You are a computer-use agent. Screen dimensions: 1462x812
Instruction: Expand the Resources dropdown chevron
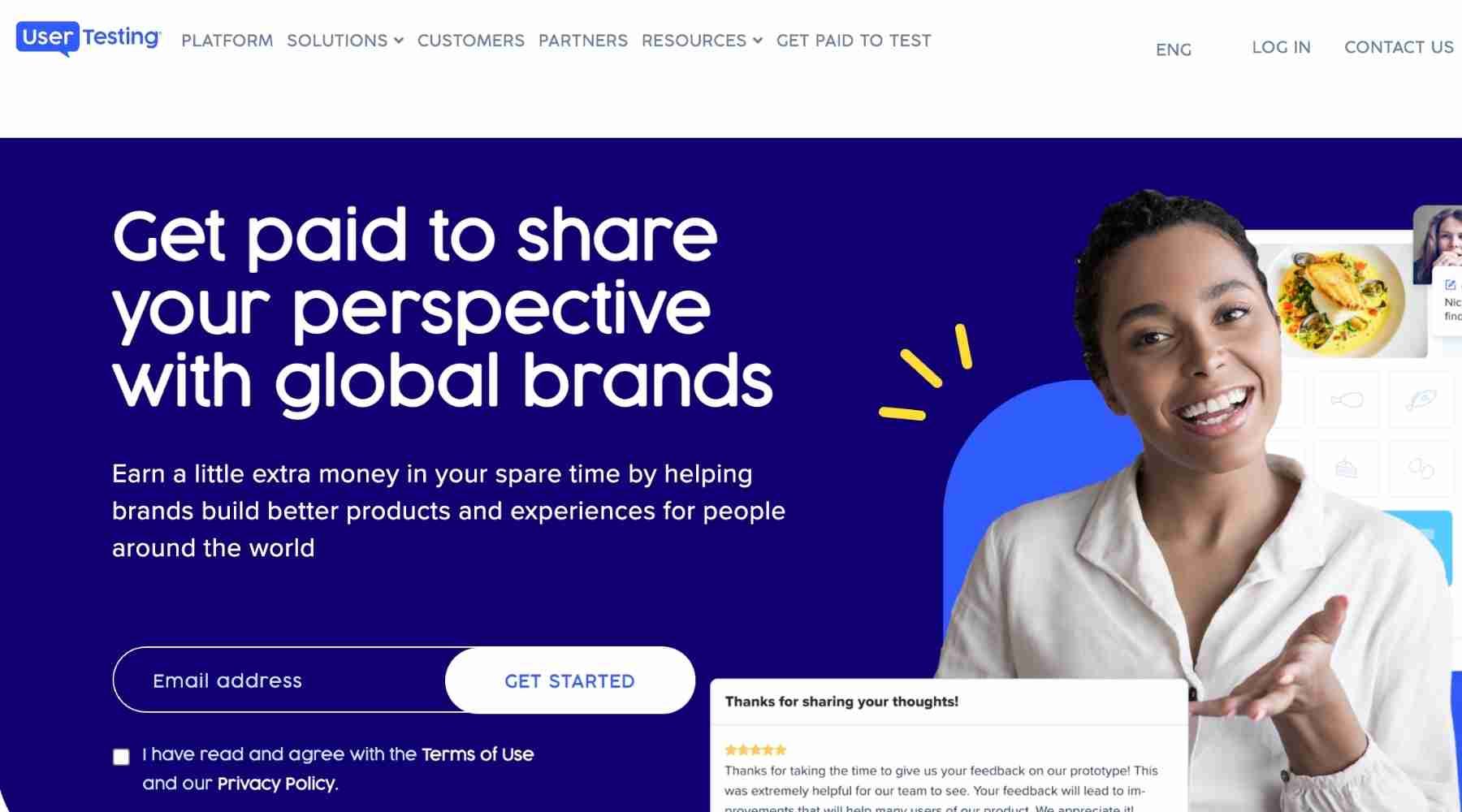tap(758, 41)
